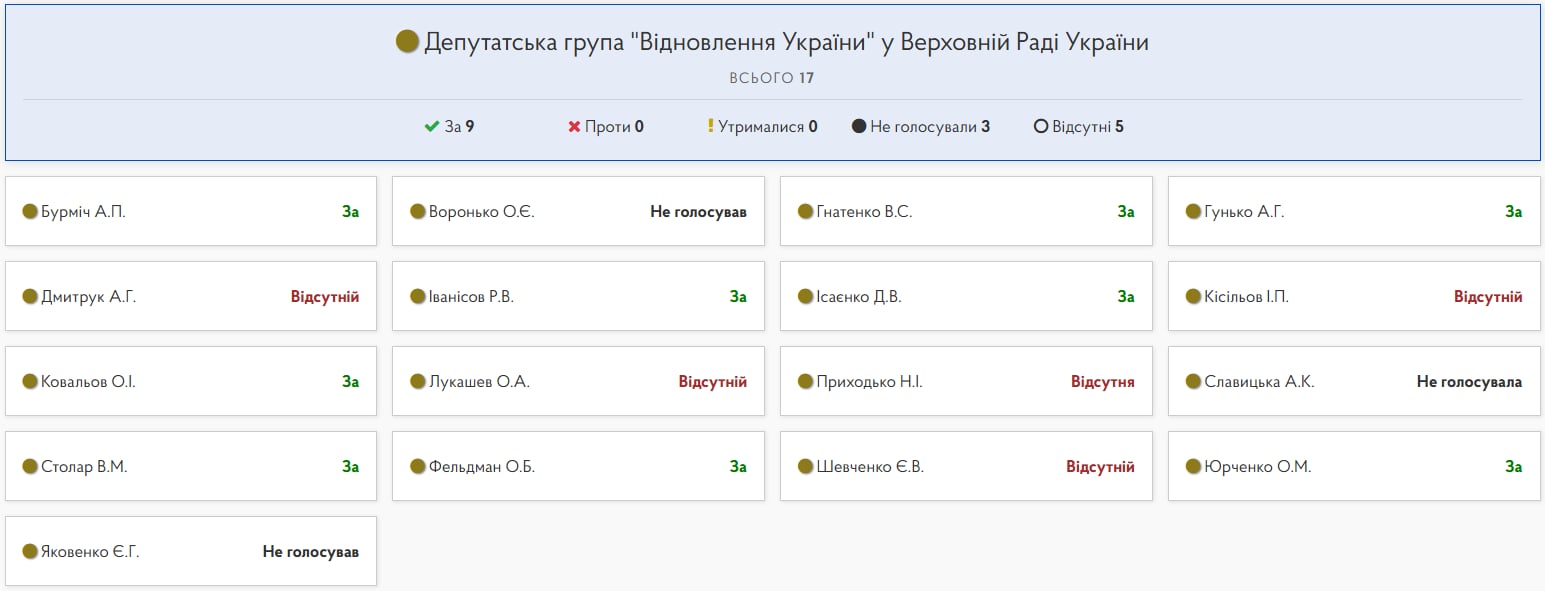Select the deputy name Гунько А.Г.
The image size is (1545, 591).
pos(1244,212)
